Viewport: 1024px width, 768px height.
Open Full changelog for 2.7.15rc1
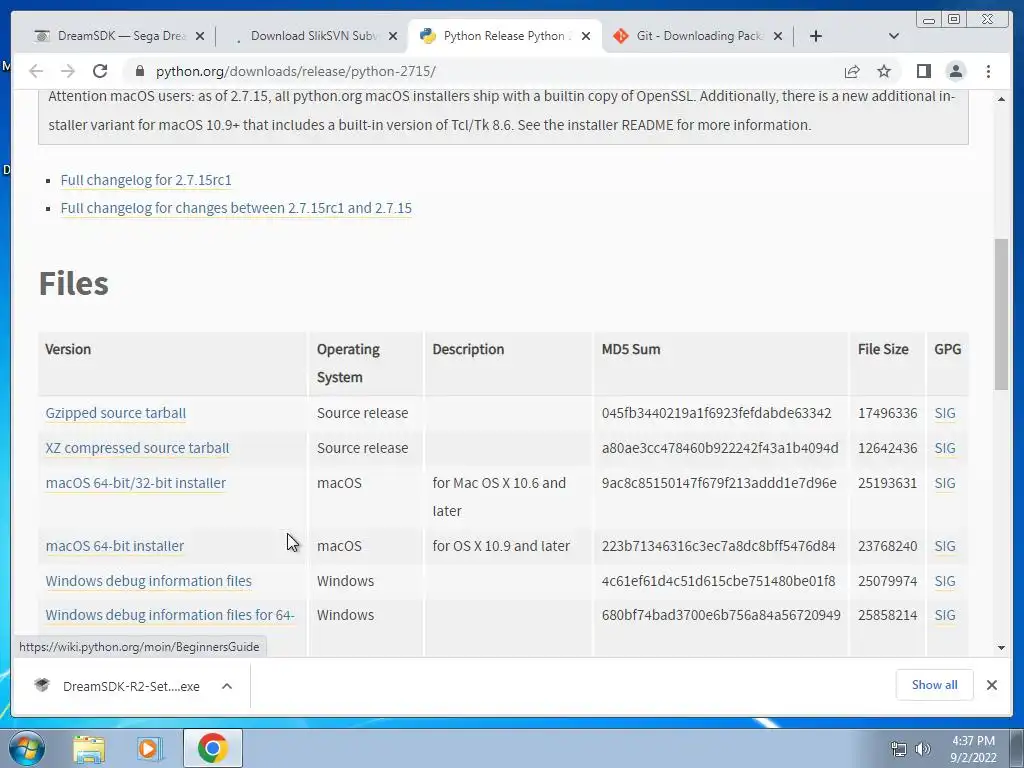(x=146, y=180)
